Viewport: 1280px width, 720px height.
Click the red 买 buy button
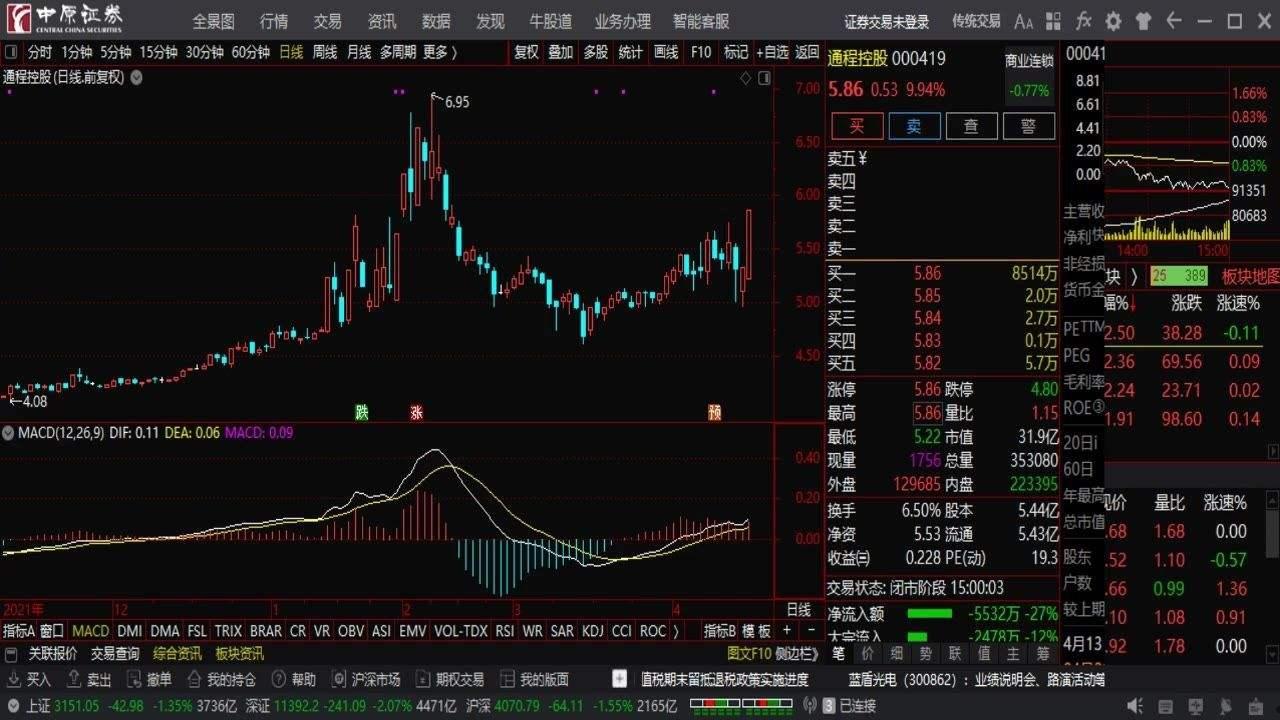(x=857, y=125)
